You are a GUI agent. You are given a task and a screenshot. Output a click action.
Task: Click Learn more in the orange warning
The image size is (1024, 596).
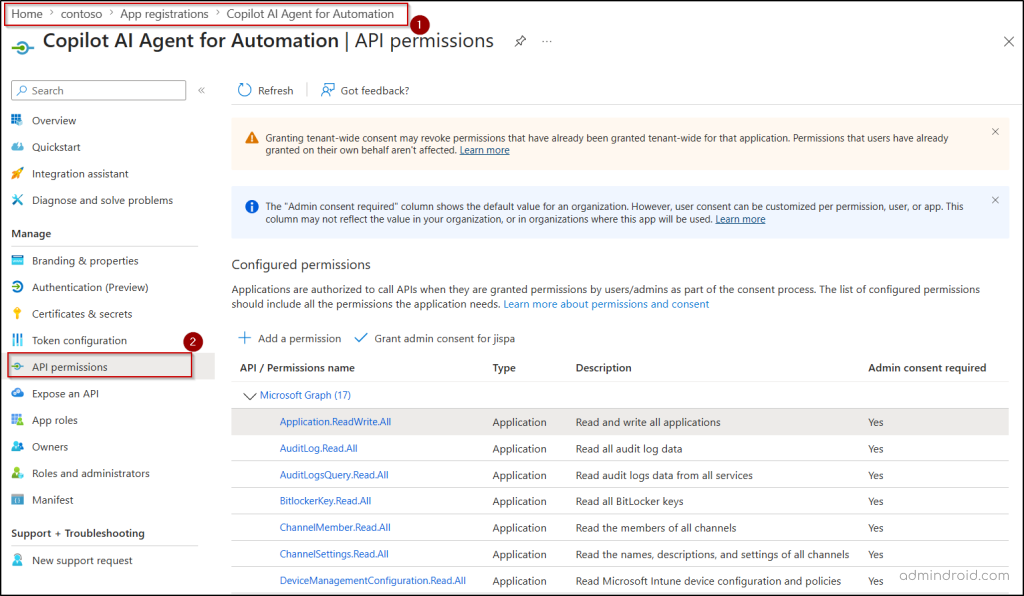coord(484,150)
